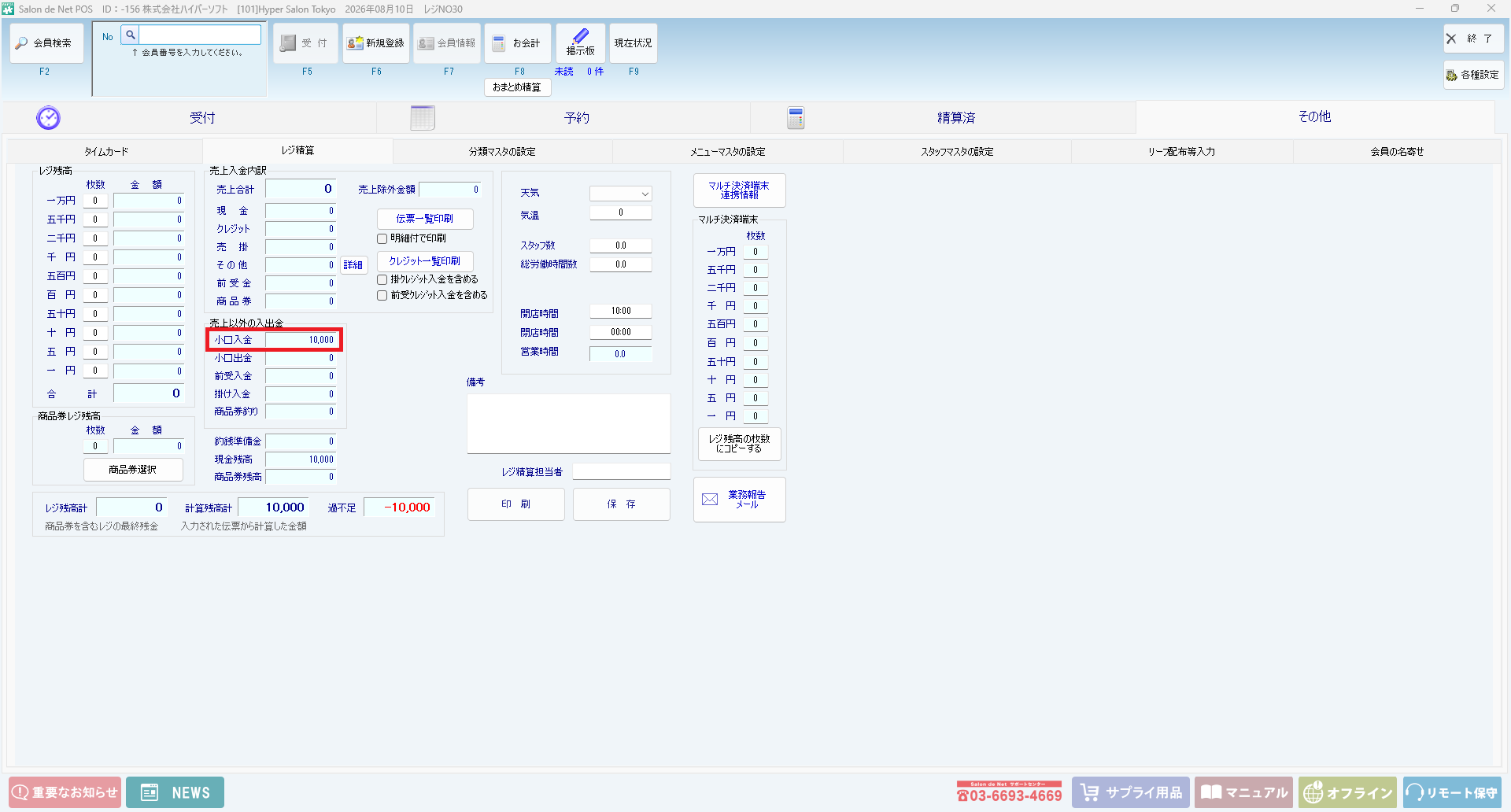This screenshot has height=812, width=1511.
Task: Open 会員の名寄せ tab
Action: [1397, 152]
